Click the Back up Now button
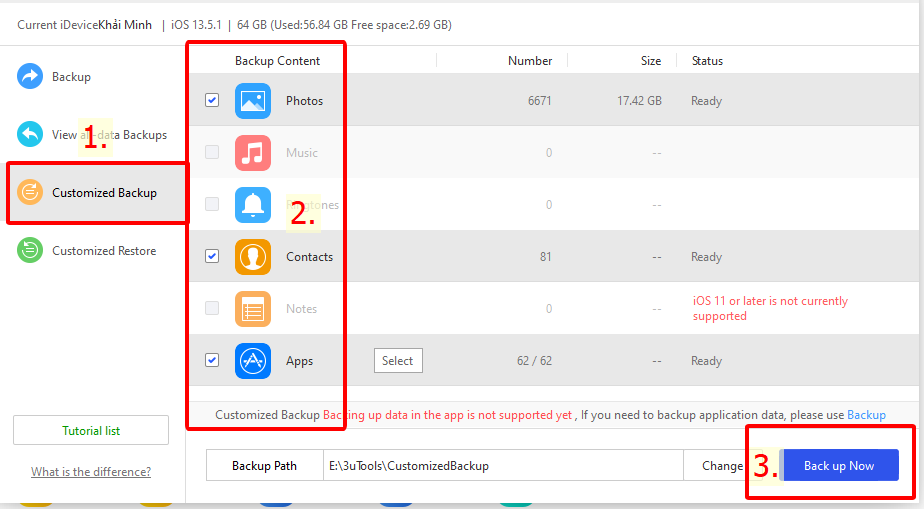This screenshot has width=924, height=509. (839, 465)
